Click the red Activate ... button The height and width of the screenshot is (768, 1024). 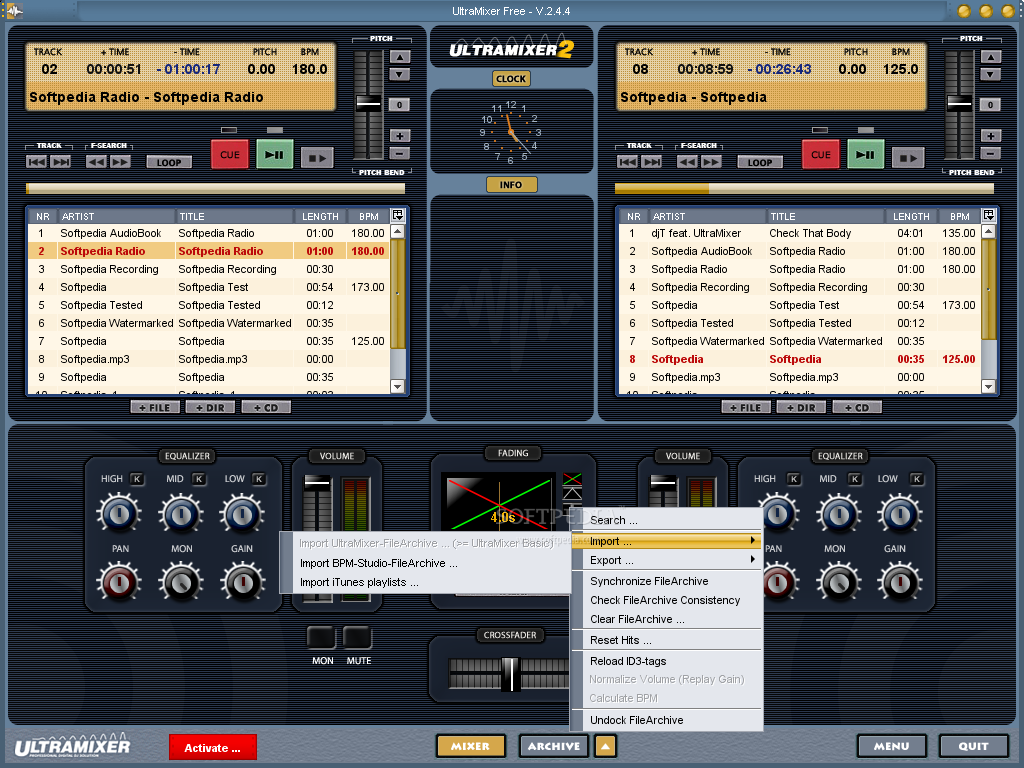tap(213, 747)
